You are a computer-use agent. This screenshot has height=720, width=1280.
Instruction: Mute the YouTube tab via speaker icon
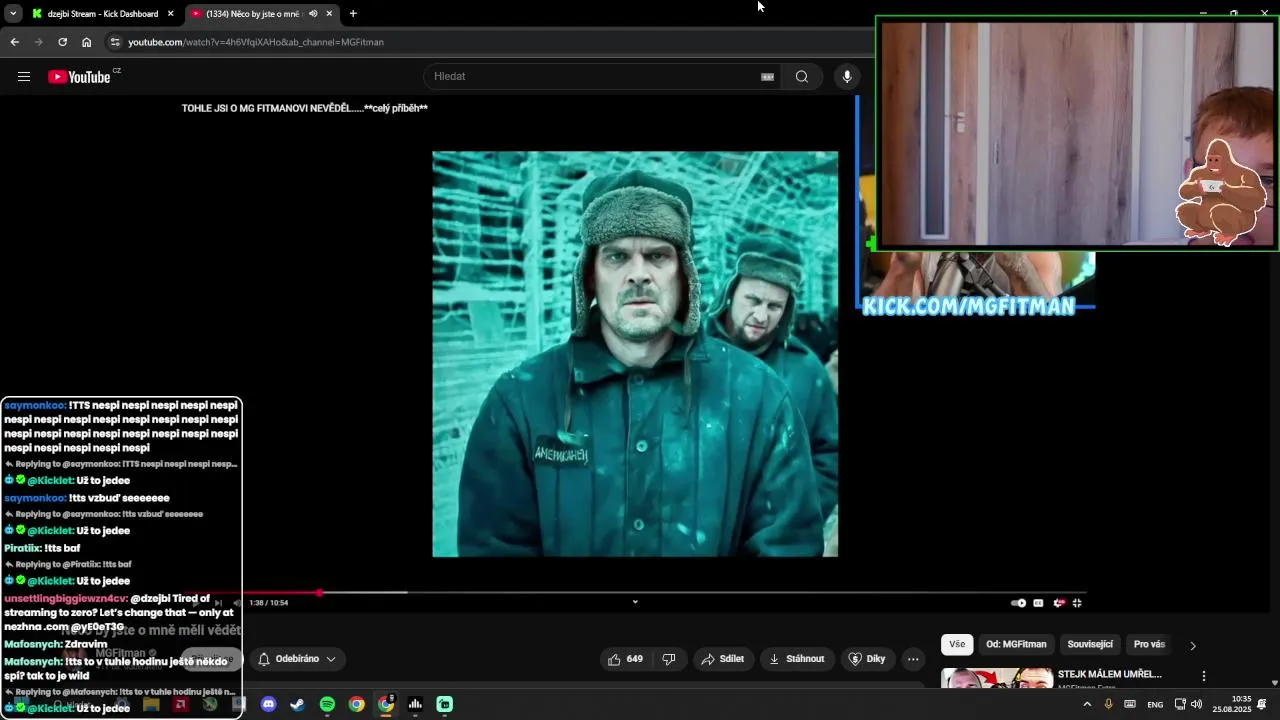pyautogui.click(x=313, y=14)
